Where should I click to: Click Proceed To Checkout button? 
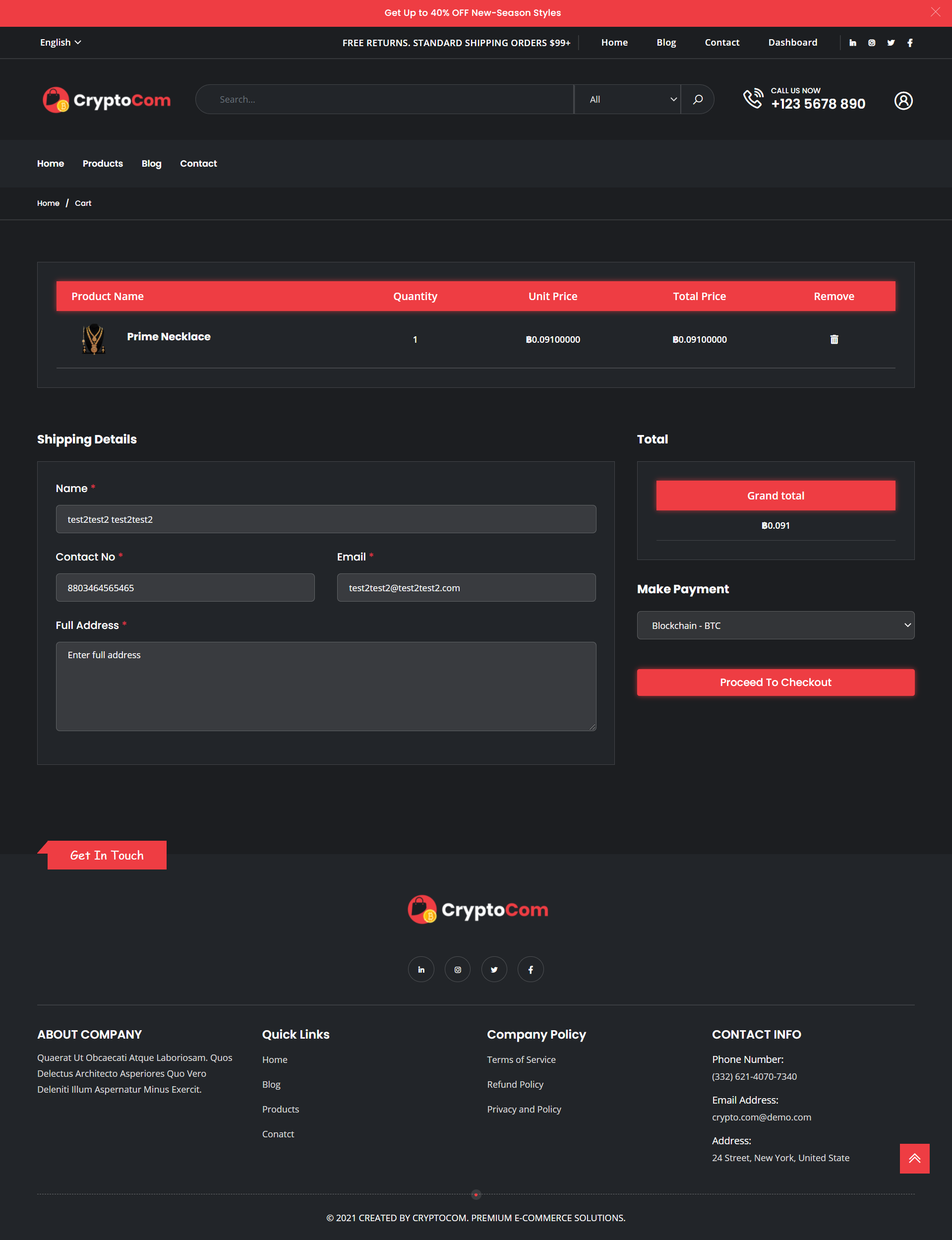click(x=775, y=682)
